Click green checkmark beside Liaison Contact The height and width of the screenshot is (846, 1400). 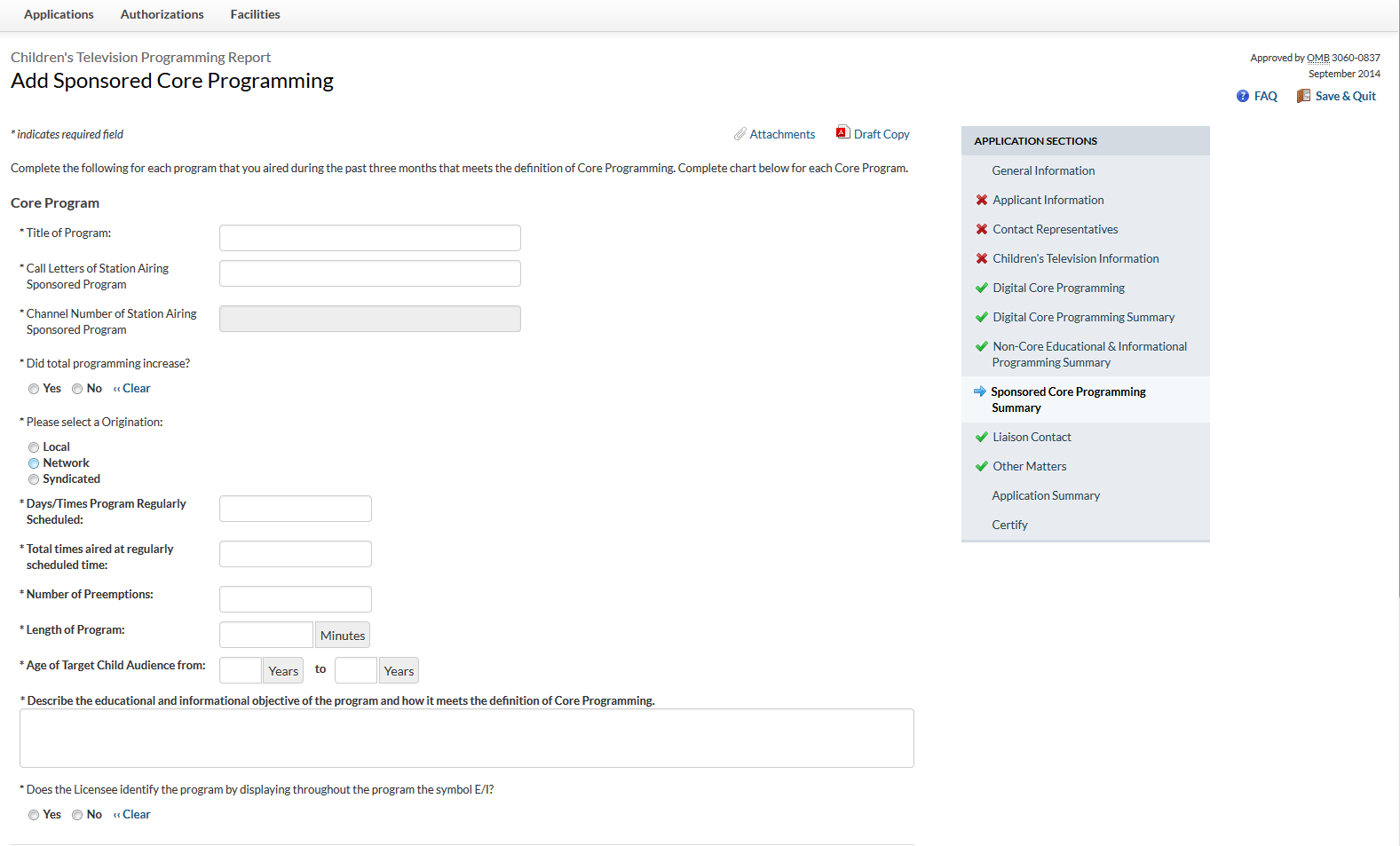tap(982, 437)
